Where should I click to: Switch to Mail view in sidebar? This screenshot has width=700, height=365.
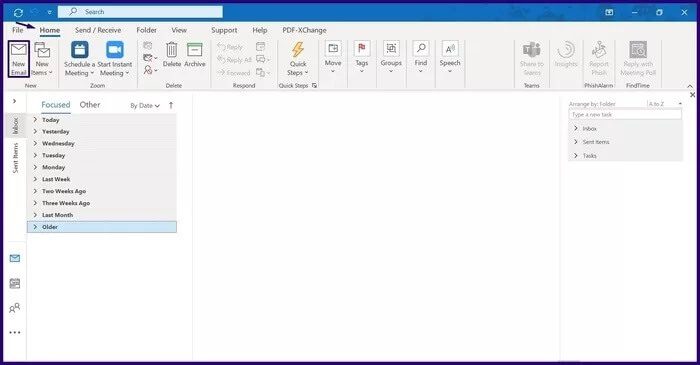pyautogui.click(x=15, y=258)
